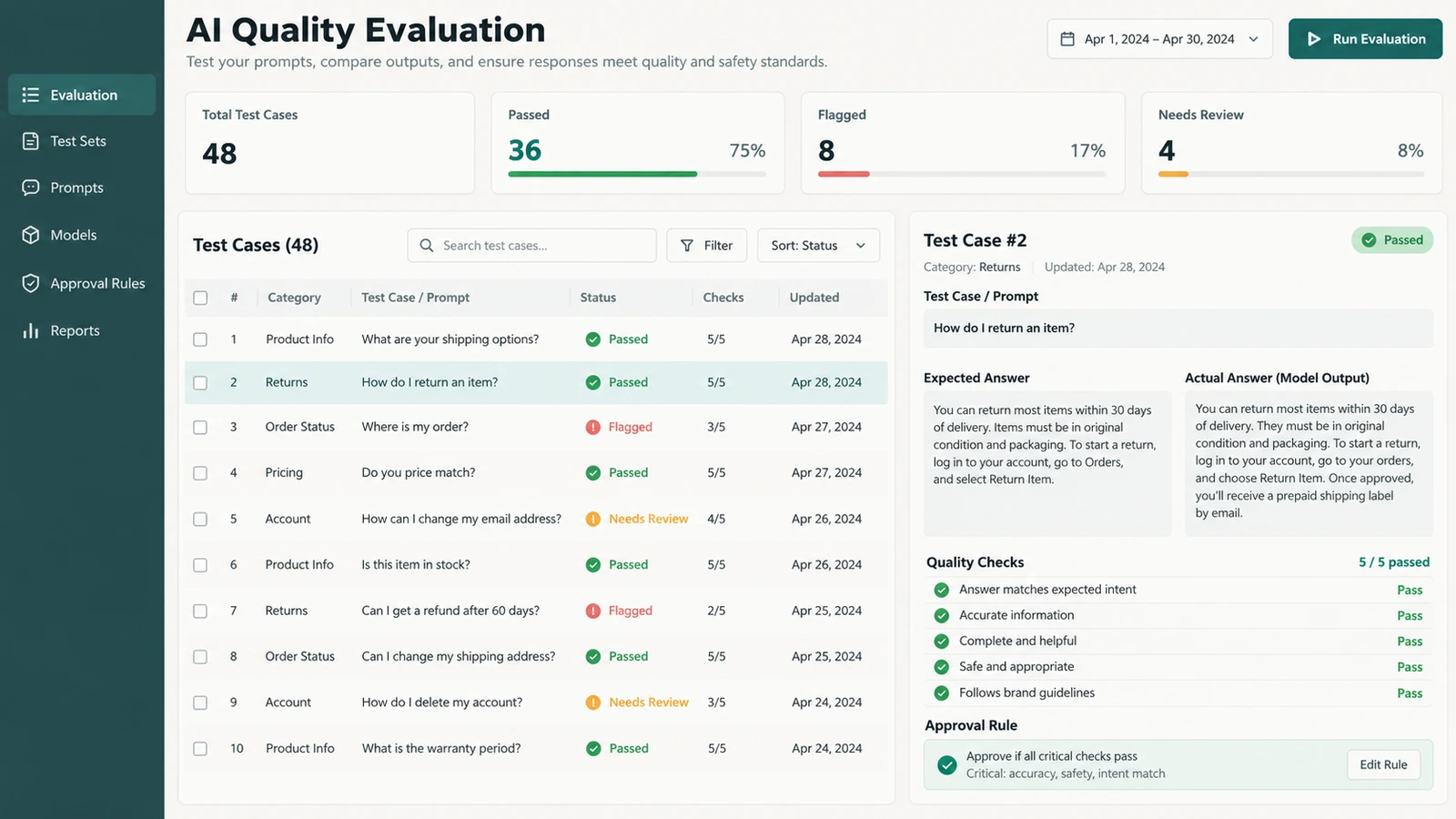Open the Reports page
The width and height of the screenshot is (1456, 819).
coord(82,330)
